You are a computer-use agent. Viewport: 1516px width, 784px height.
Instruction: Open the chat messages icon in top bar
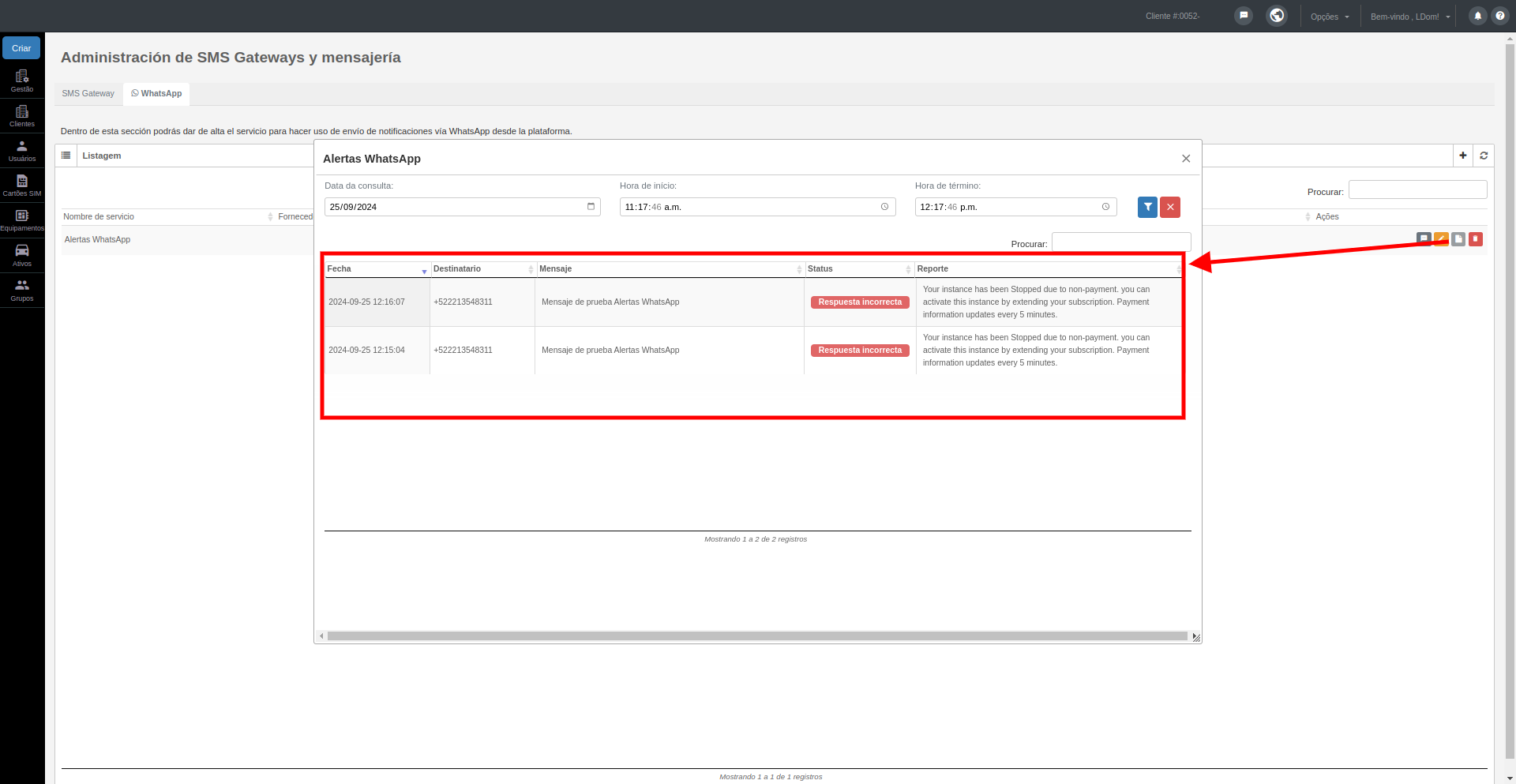coord(1244,16)
